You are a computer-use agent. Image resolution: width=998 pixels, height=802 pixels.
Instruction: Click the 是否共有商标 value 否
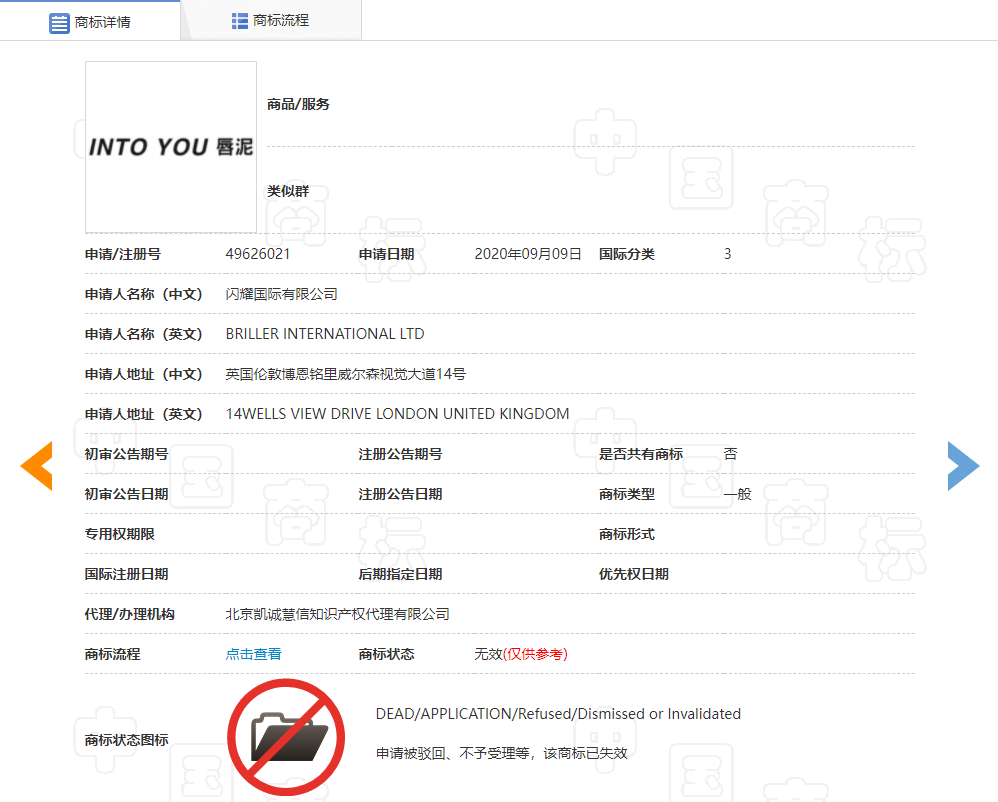click(730, 453)
